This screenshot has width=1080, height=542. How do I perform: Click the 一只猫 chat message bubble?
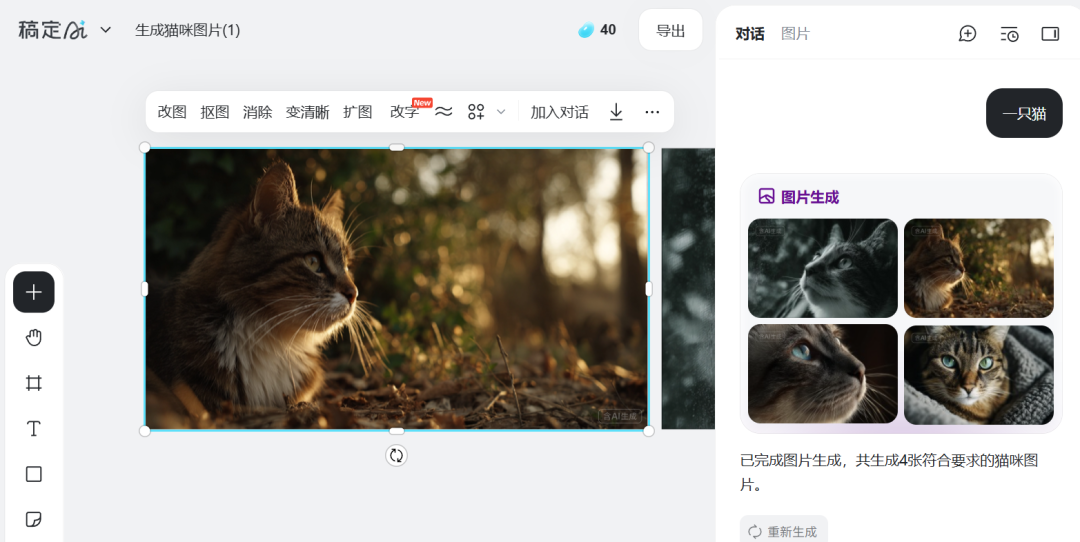1024,113
